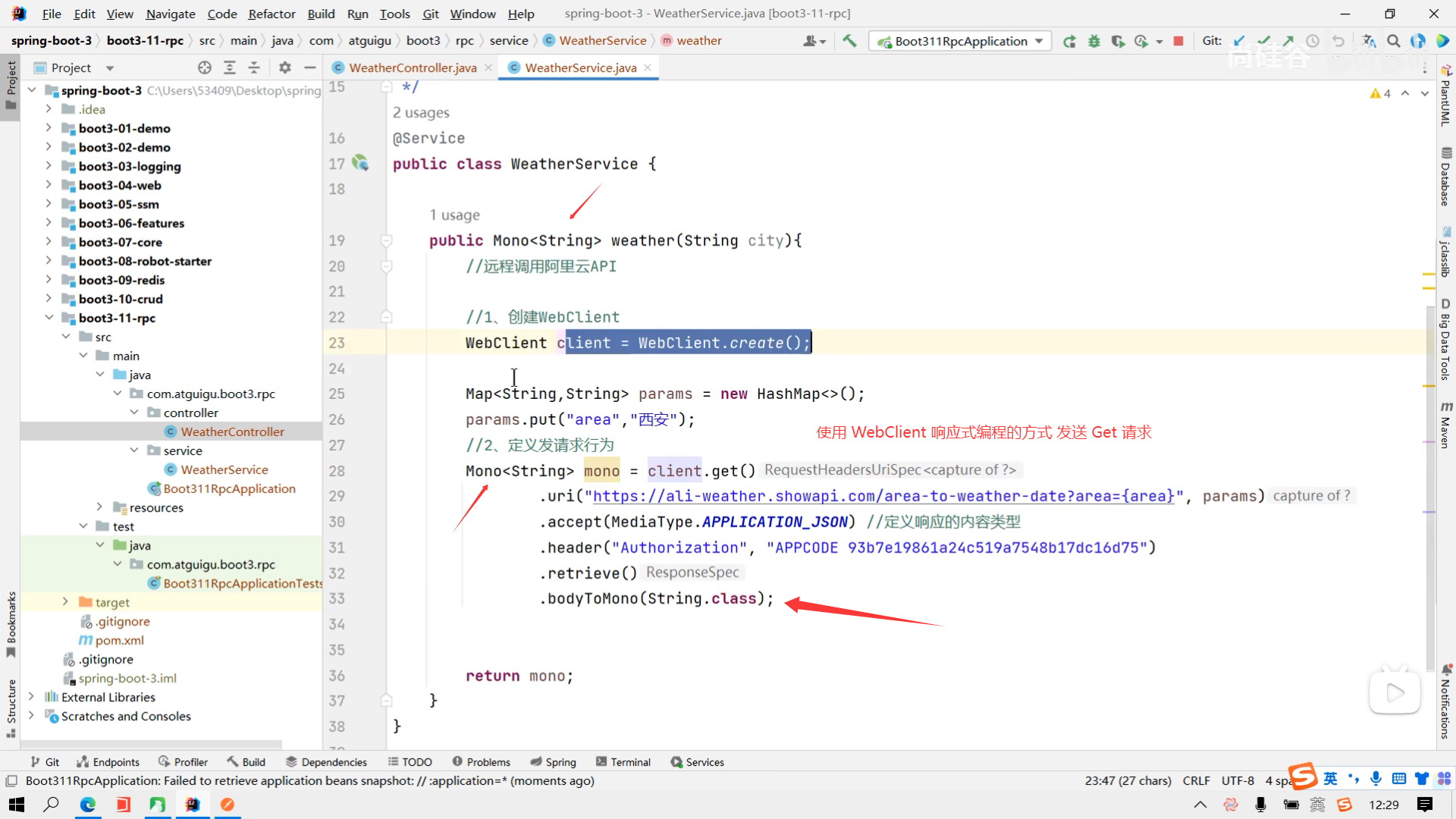Click Git update project arrow
The image size is (1456, 819).
(1239, 41)
